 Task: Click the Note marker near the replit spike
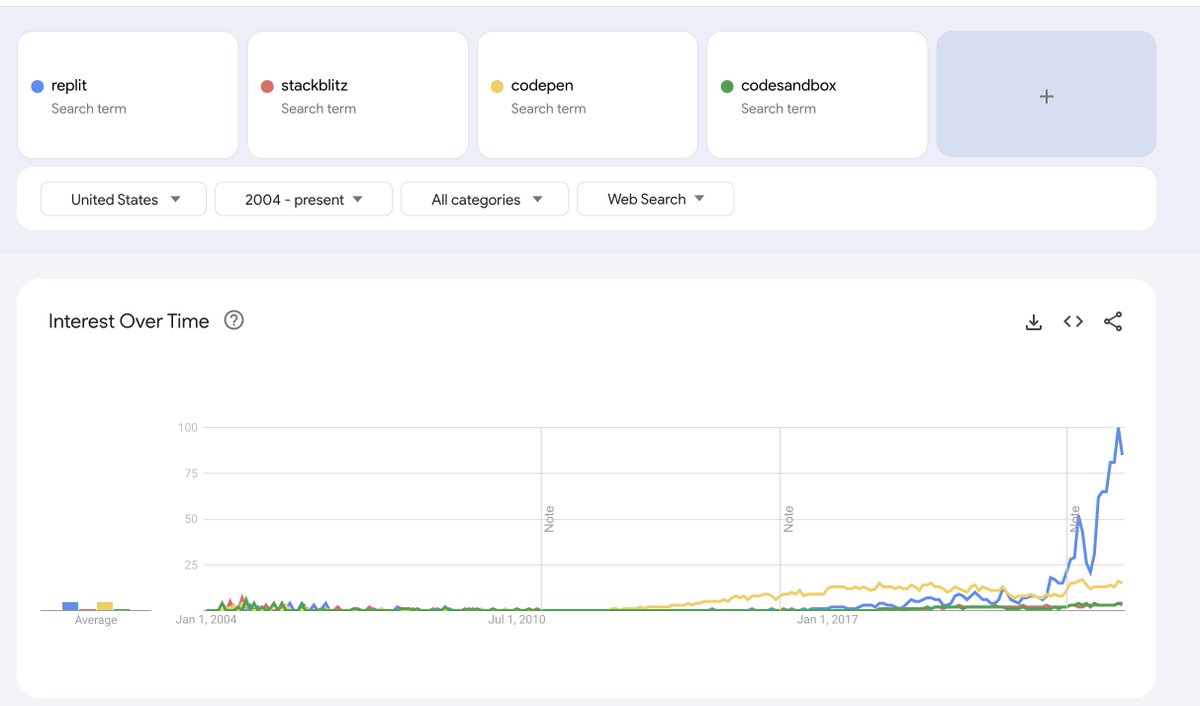pos(1075,519)
